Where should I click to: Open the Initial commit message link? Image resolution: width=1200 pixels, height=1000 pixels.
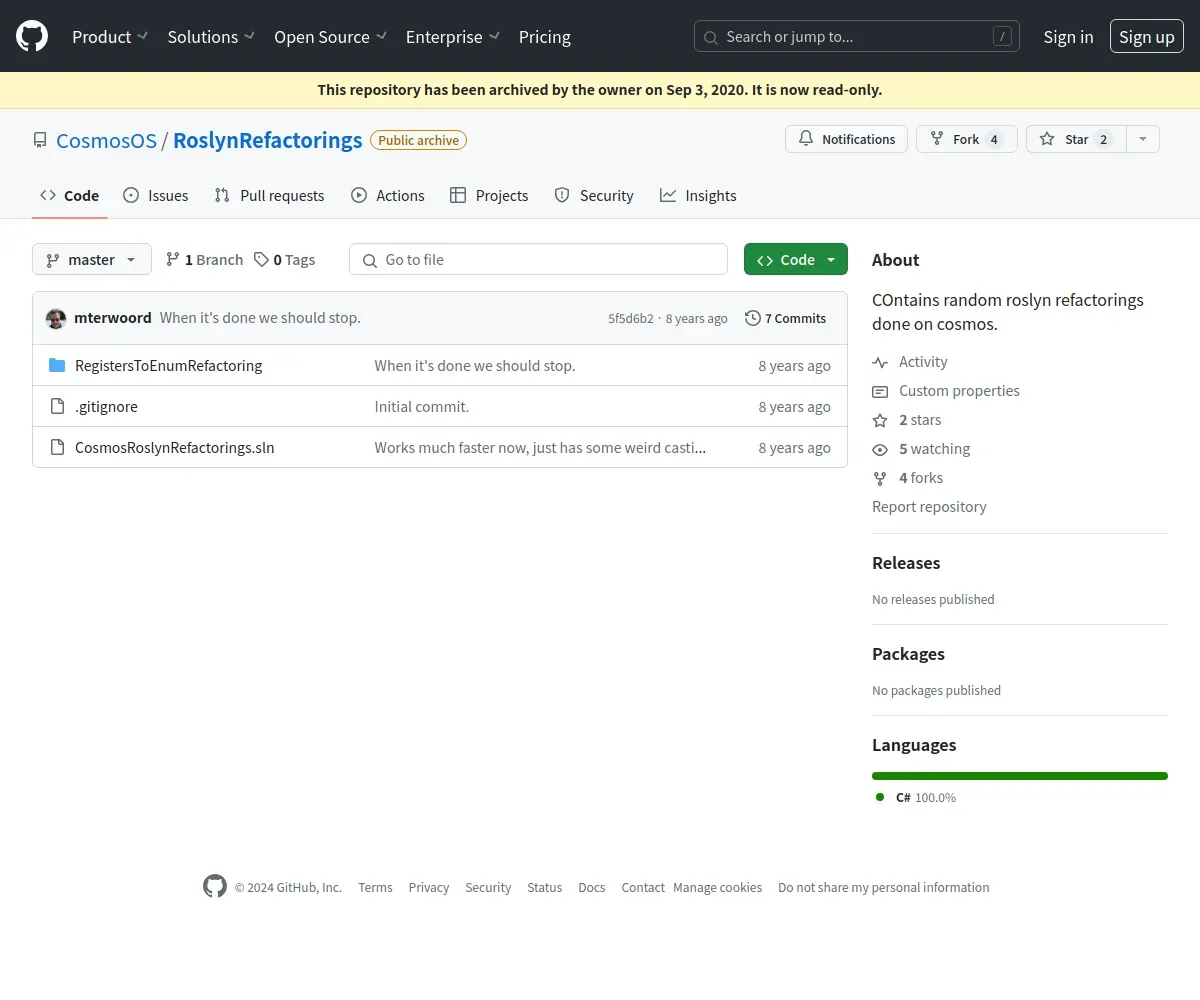[422, 406]
